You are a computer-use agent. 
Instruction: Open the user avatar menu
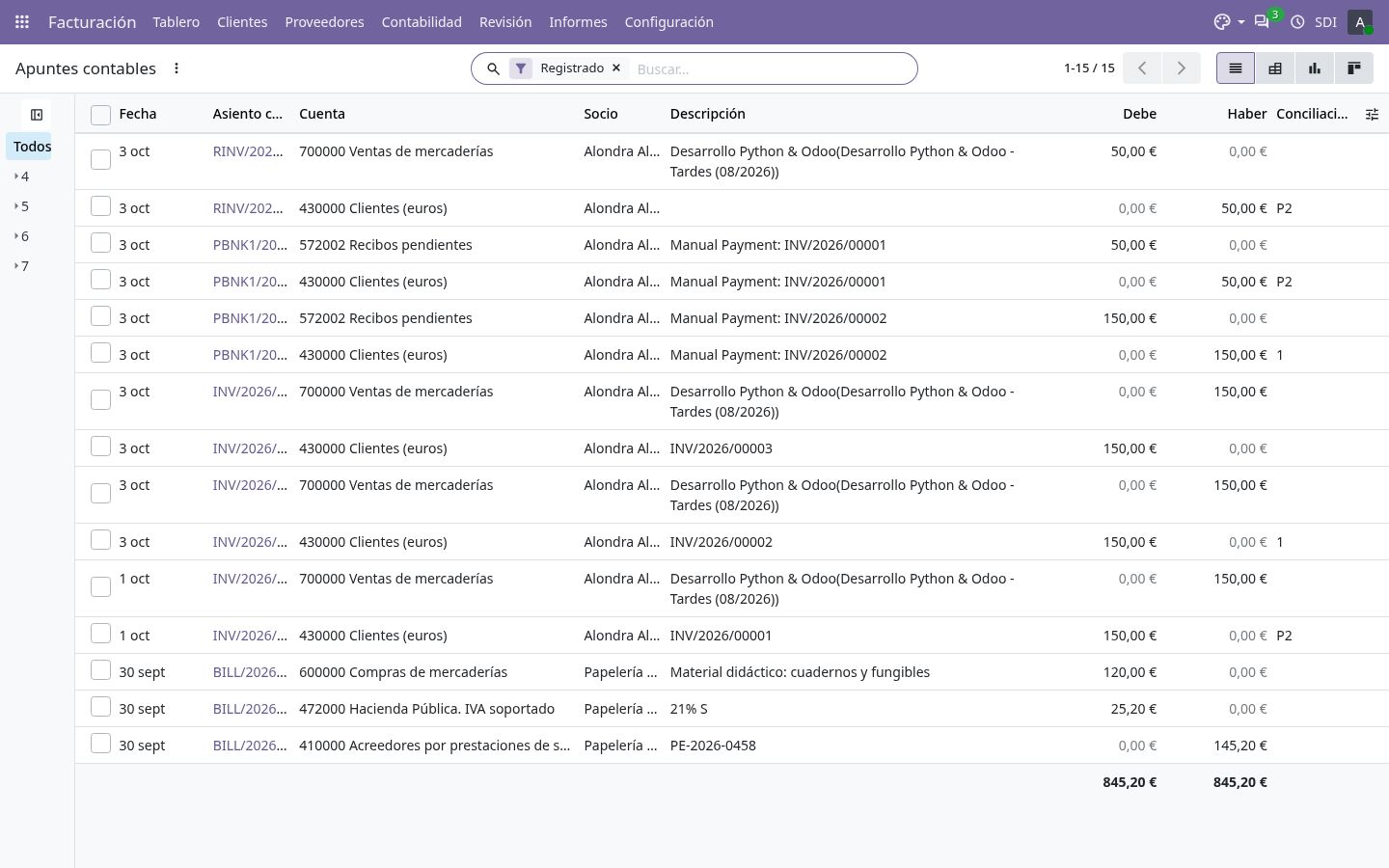click(x=1360, y=21)
